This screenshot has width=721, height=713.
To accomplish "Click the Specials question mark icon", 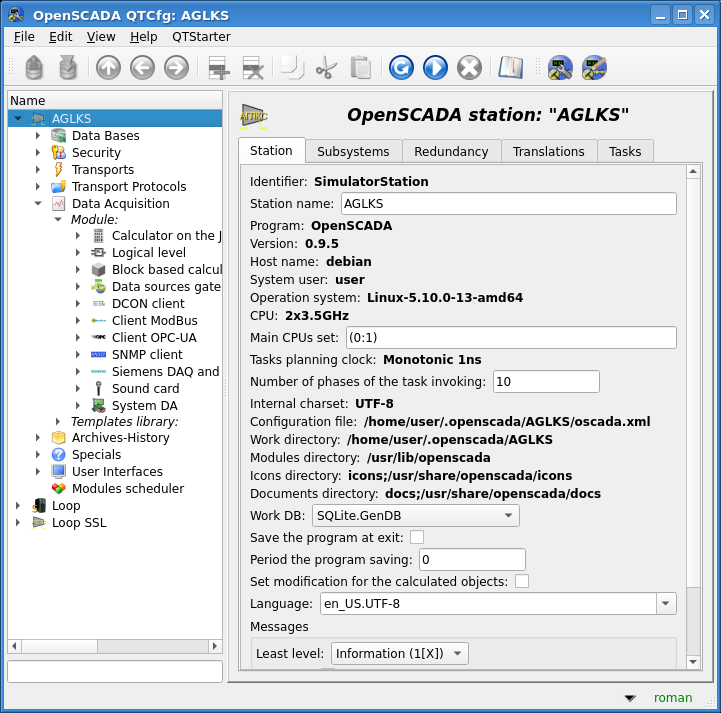I will 58,454.
